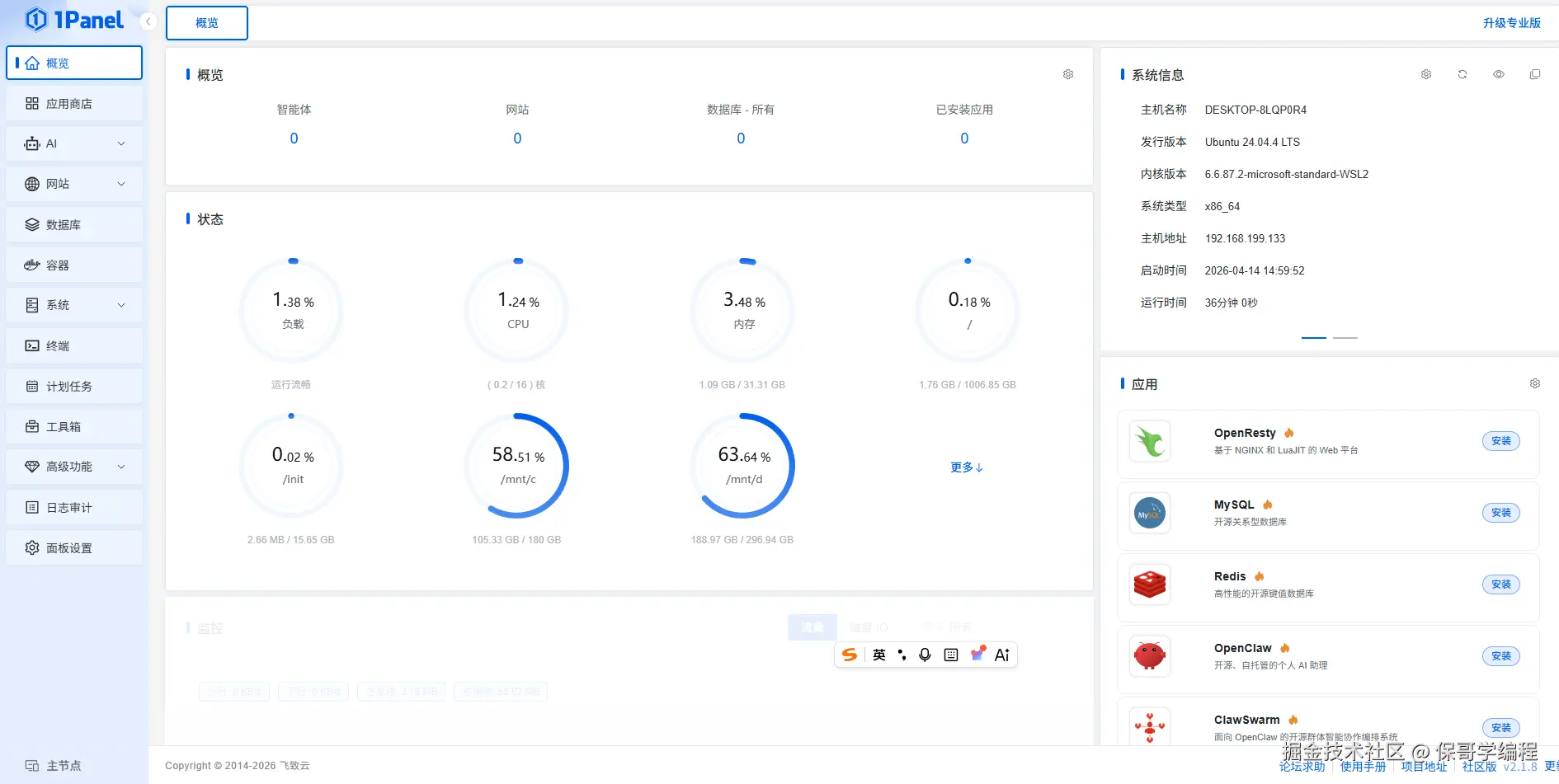Image resolution: width=1559 pixels, height=784 pixels.
Task: Toggle 英 language mode on IME bar
Action: click(x=879, y=655)
